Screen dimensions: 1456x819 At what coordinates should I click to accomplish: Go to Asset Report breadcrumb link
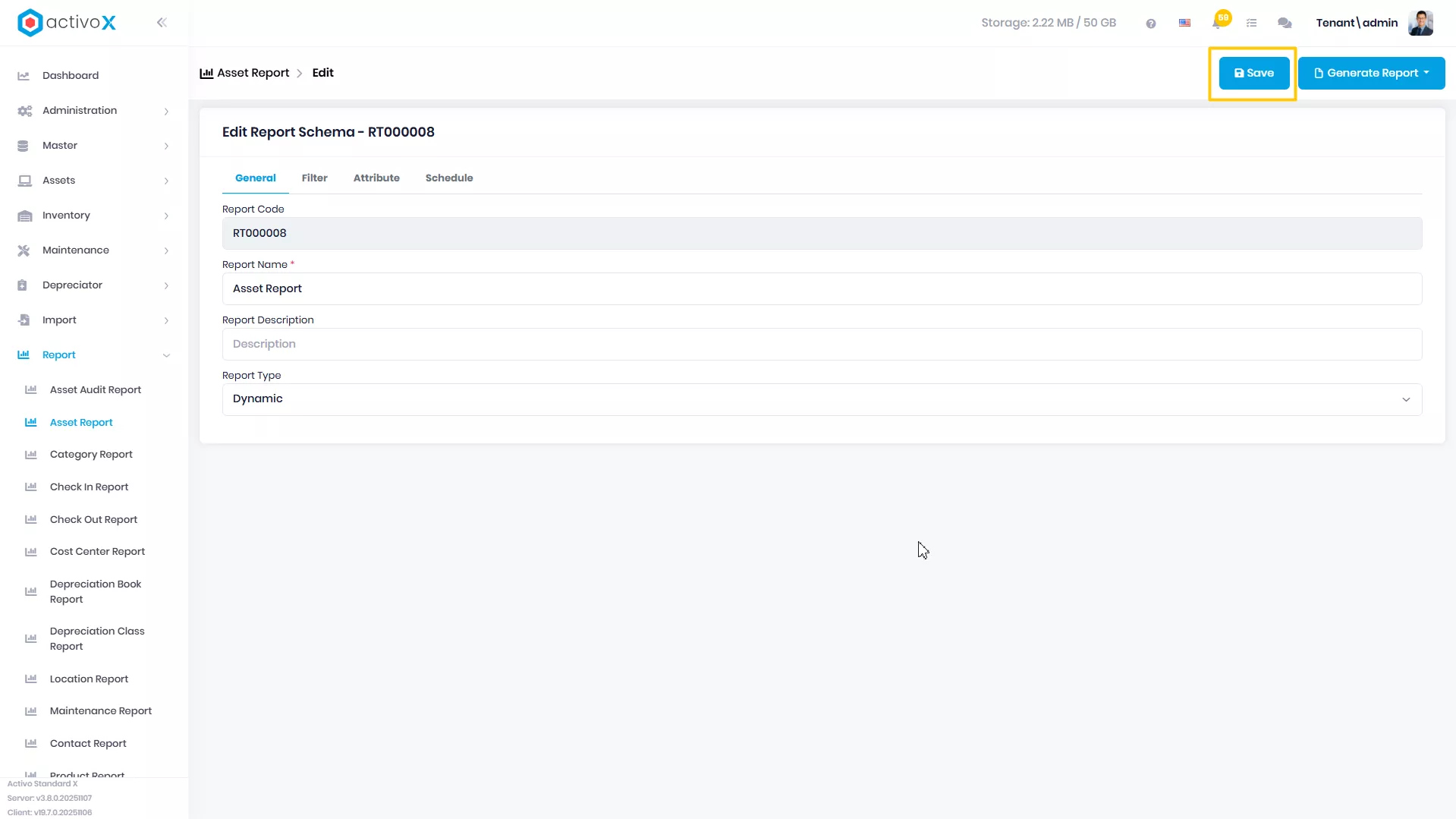[253, 73]
